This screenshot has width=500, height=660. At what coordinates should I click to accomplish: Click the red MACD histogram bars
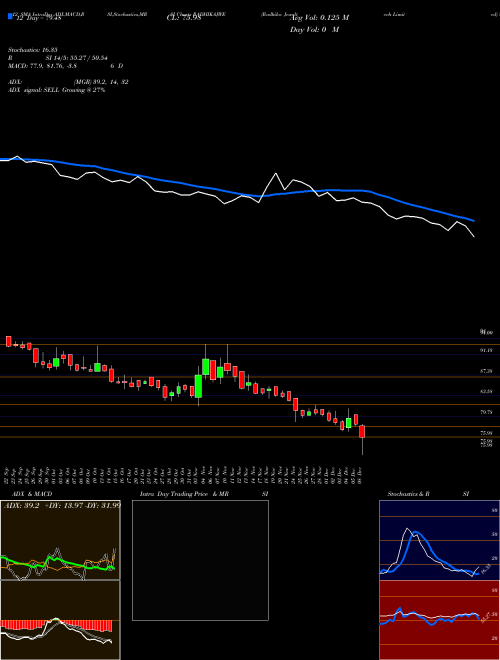click(x=56, y=626)
